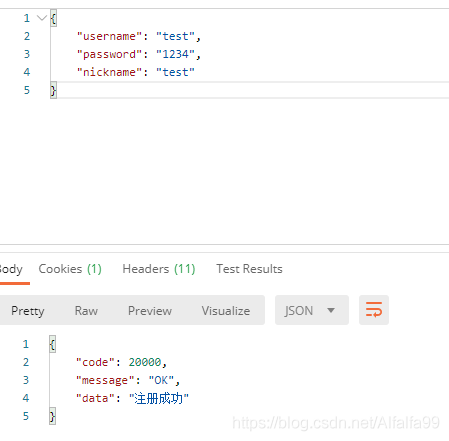Screen dimensions: 449x441
Task: Toggle word wrap icon in response toolbar
Action: point(374,310)
